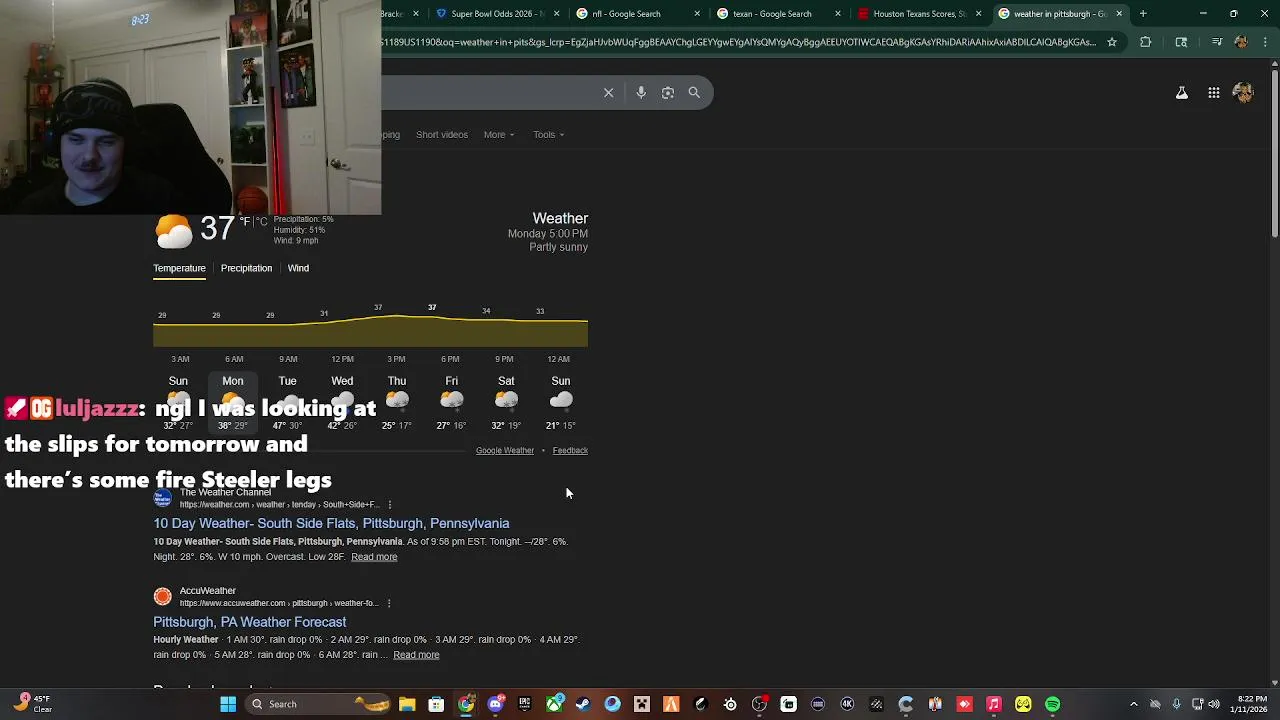This screenshot has height=720, width=1280.
Task: Open Google Lens image search icon
Action: click(668, 93)
